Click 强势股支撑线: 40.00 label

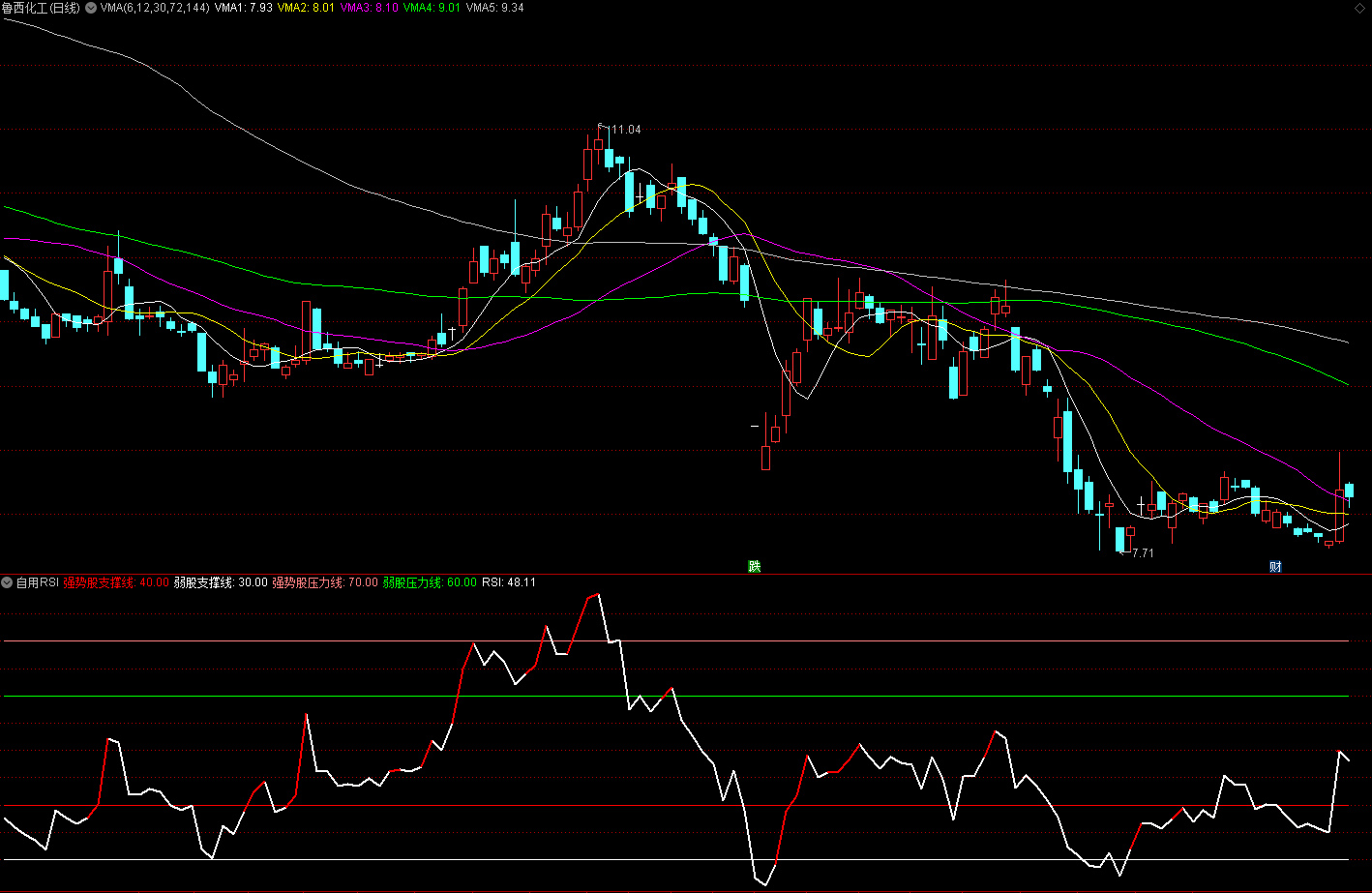click(116, 582)
